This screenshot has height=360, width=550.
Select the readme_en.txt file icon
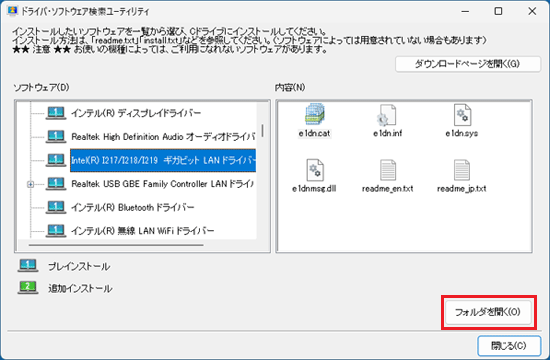click(x=388, y=170)
